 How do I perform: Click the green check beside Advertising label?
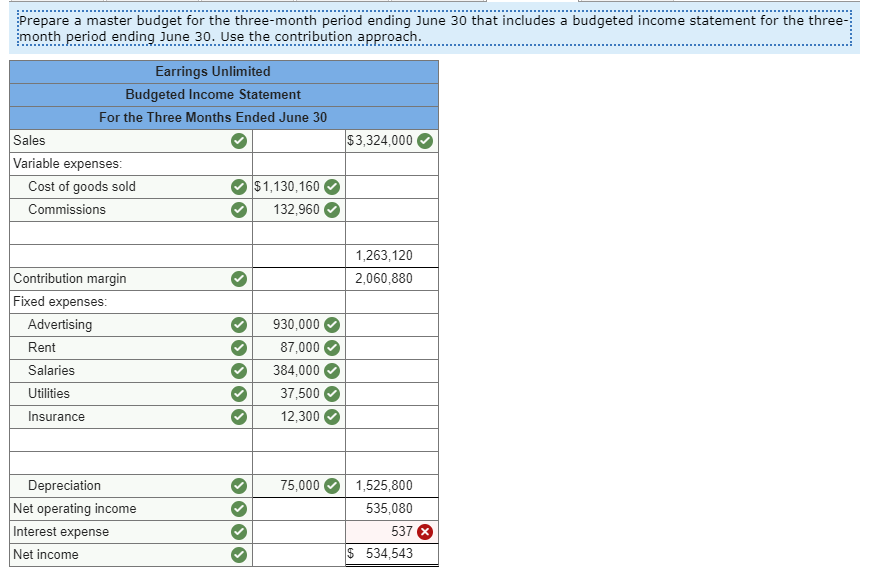(239, 325)
